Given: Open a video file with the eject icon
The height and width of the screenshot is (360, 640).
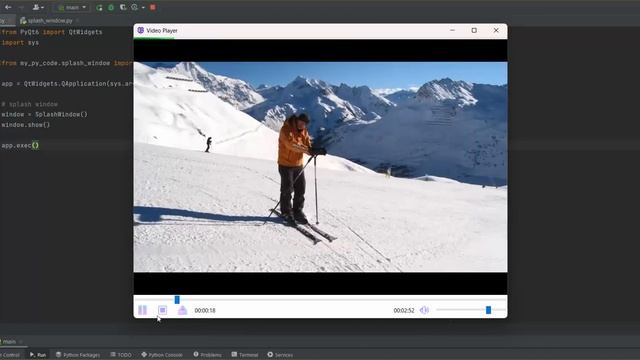Looking at the screenshot, I should tap(182, 310).
